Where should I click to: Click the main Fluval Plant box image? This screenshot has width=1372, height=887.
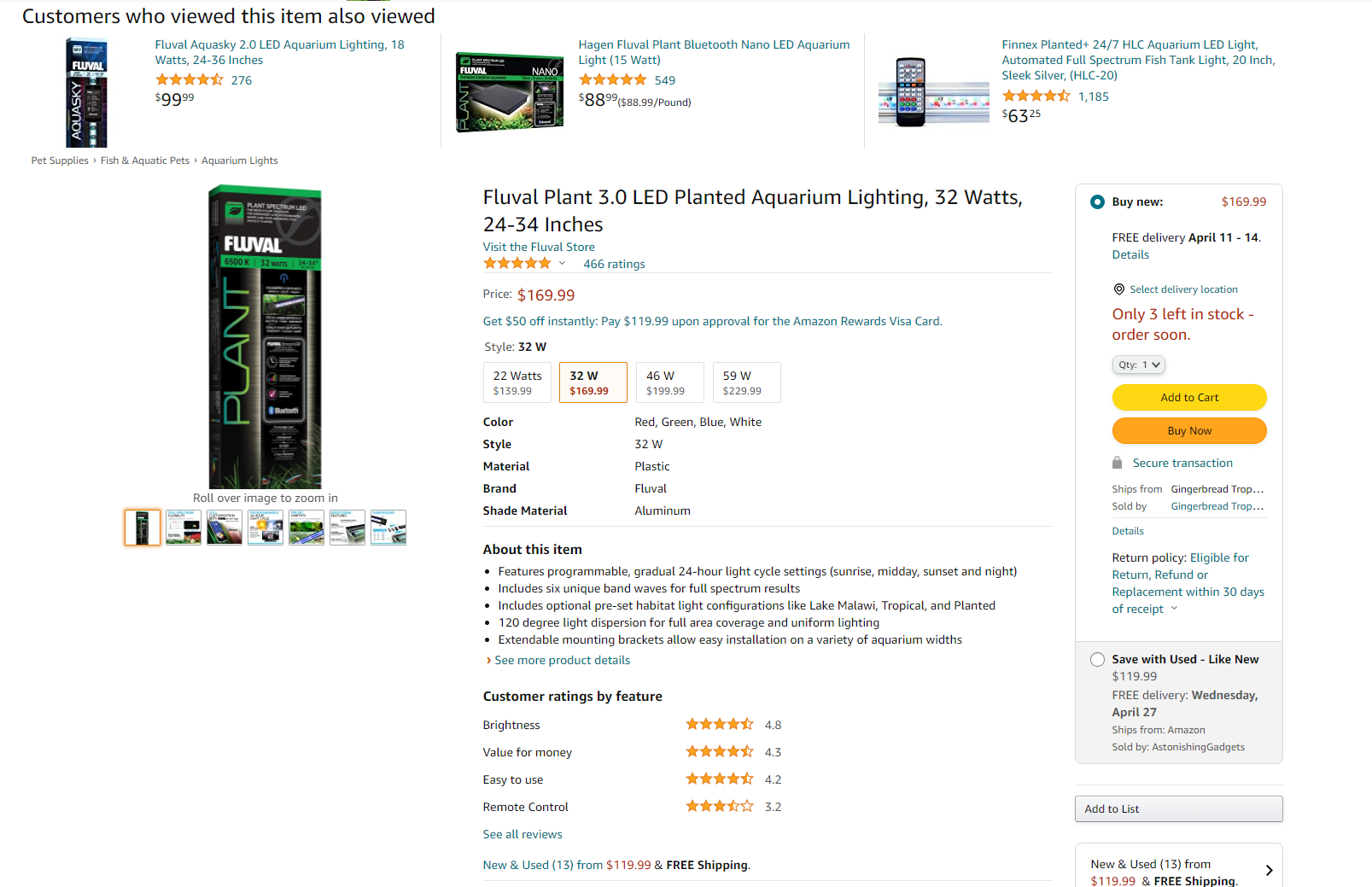pos(266,337)
